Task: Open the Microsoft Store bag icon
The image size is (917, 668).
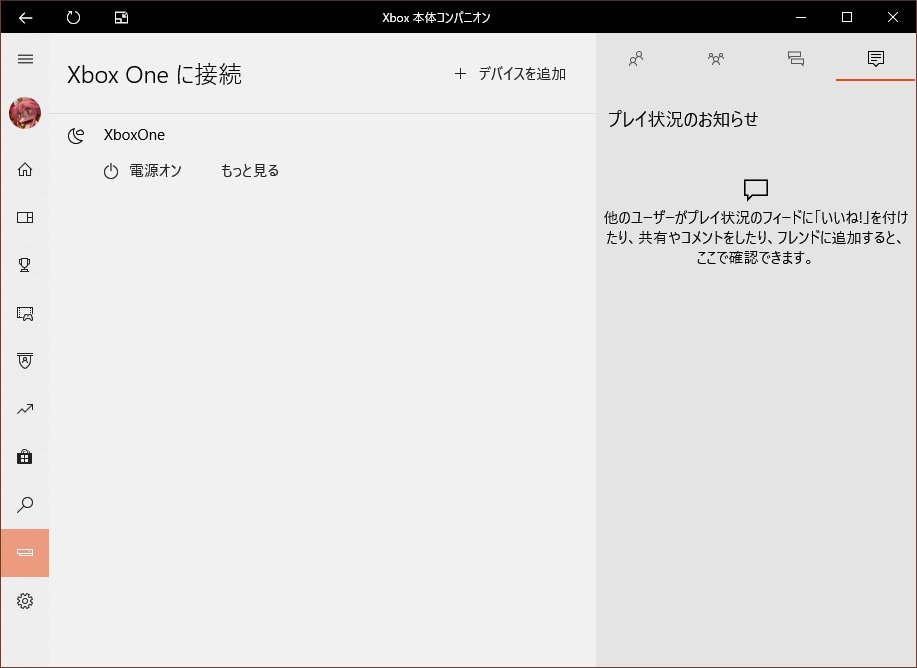Action: coord(25,456)
